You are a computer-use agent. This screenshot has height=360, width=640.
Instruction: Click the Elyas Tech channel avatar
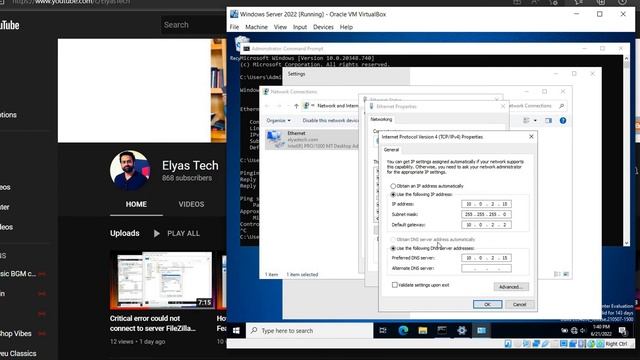[130, 170]
